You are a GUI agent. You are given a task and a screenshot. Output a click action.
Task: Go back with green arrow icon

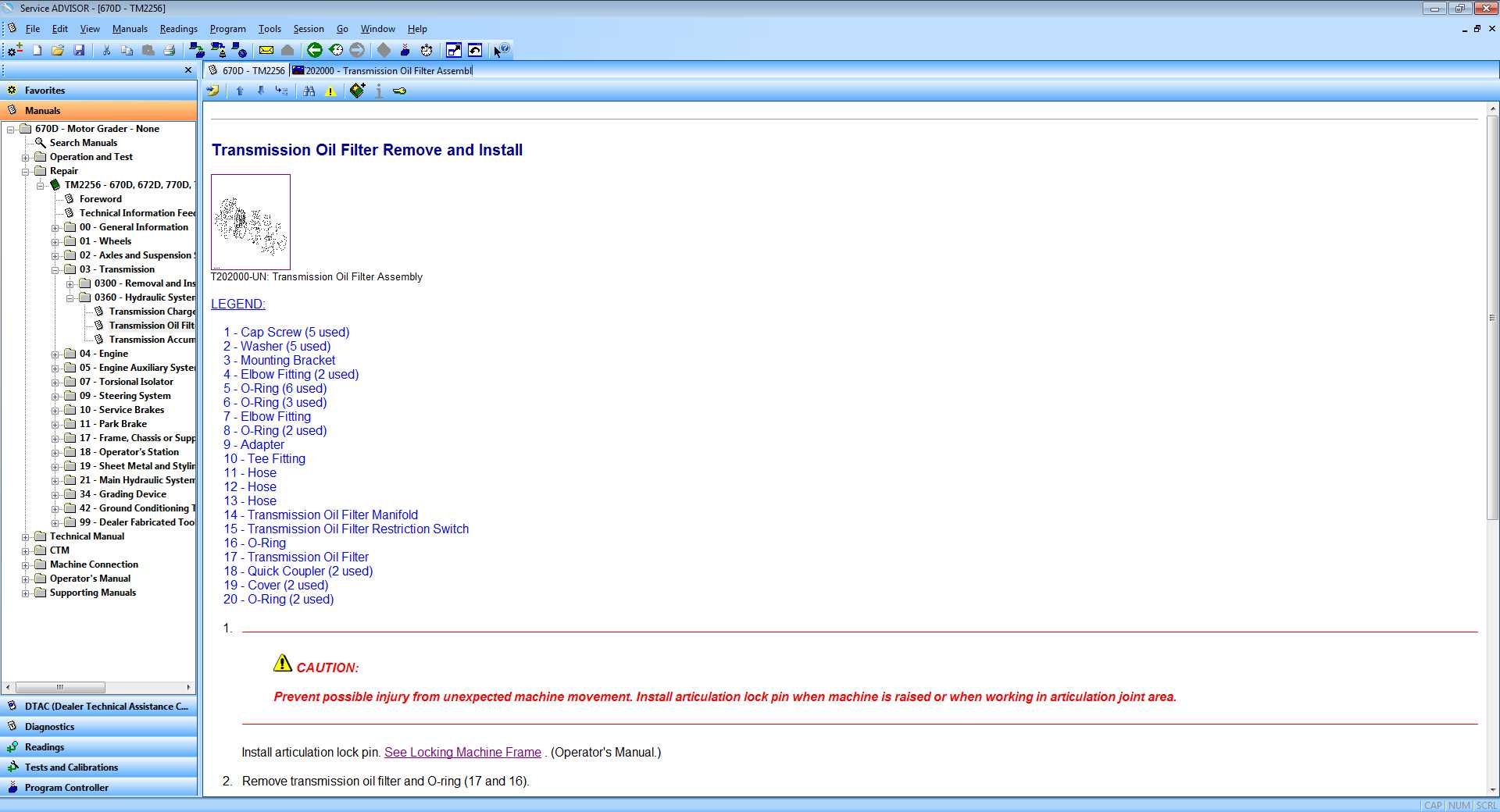314,50
